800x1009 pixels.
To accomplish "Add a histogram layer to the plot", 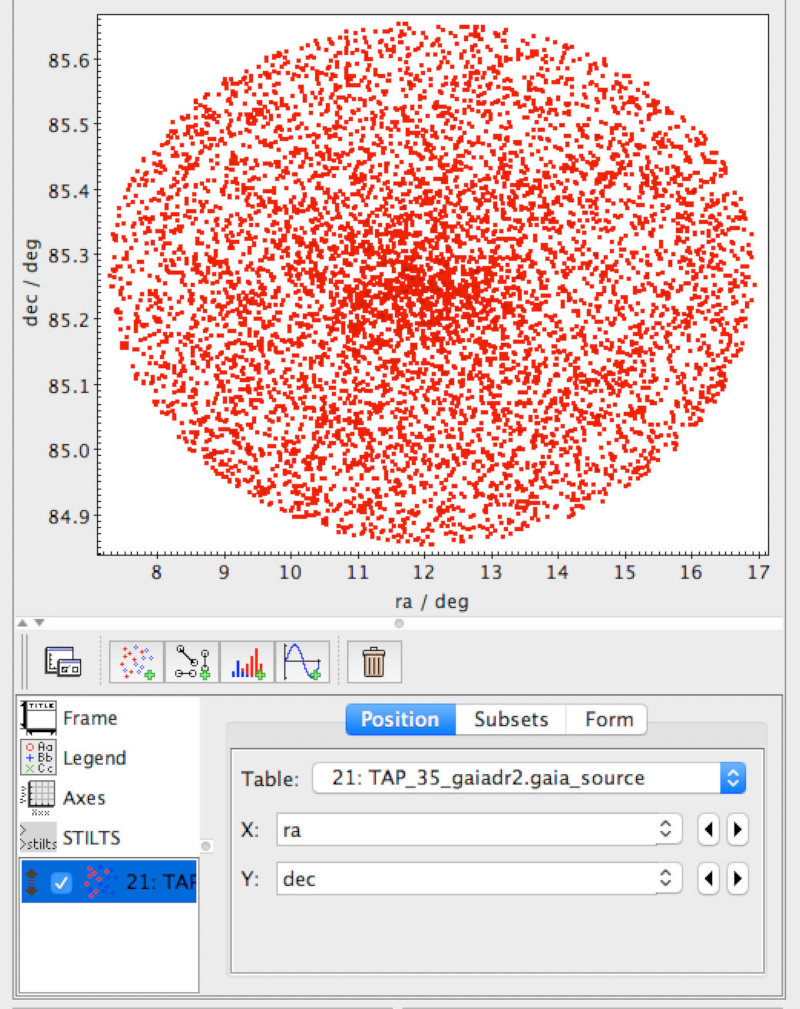I will (x=247, y=661).
